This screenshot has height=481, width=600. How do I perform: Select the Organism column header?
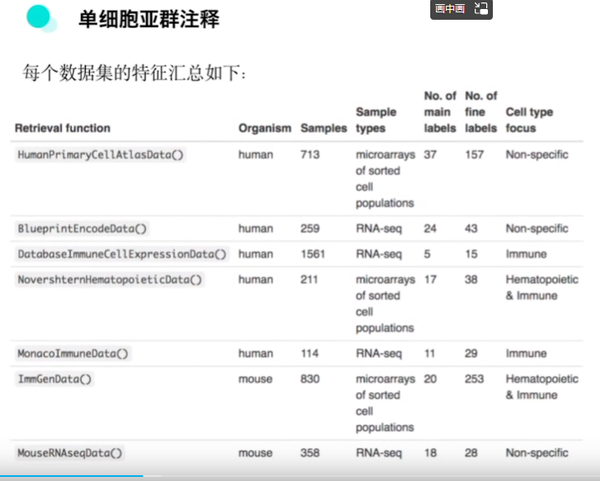(265, 128)
